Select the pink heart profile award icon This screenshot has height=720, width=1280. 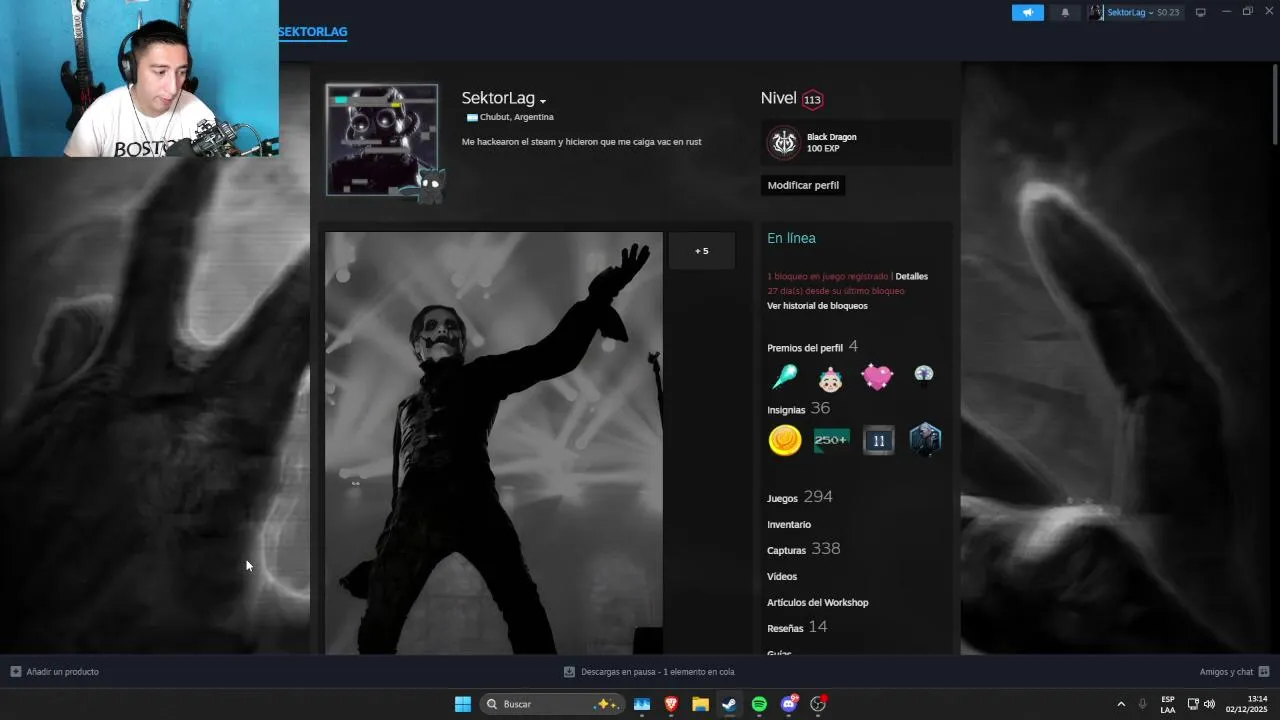[x=877, y=377]
